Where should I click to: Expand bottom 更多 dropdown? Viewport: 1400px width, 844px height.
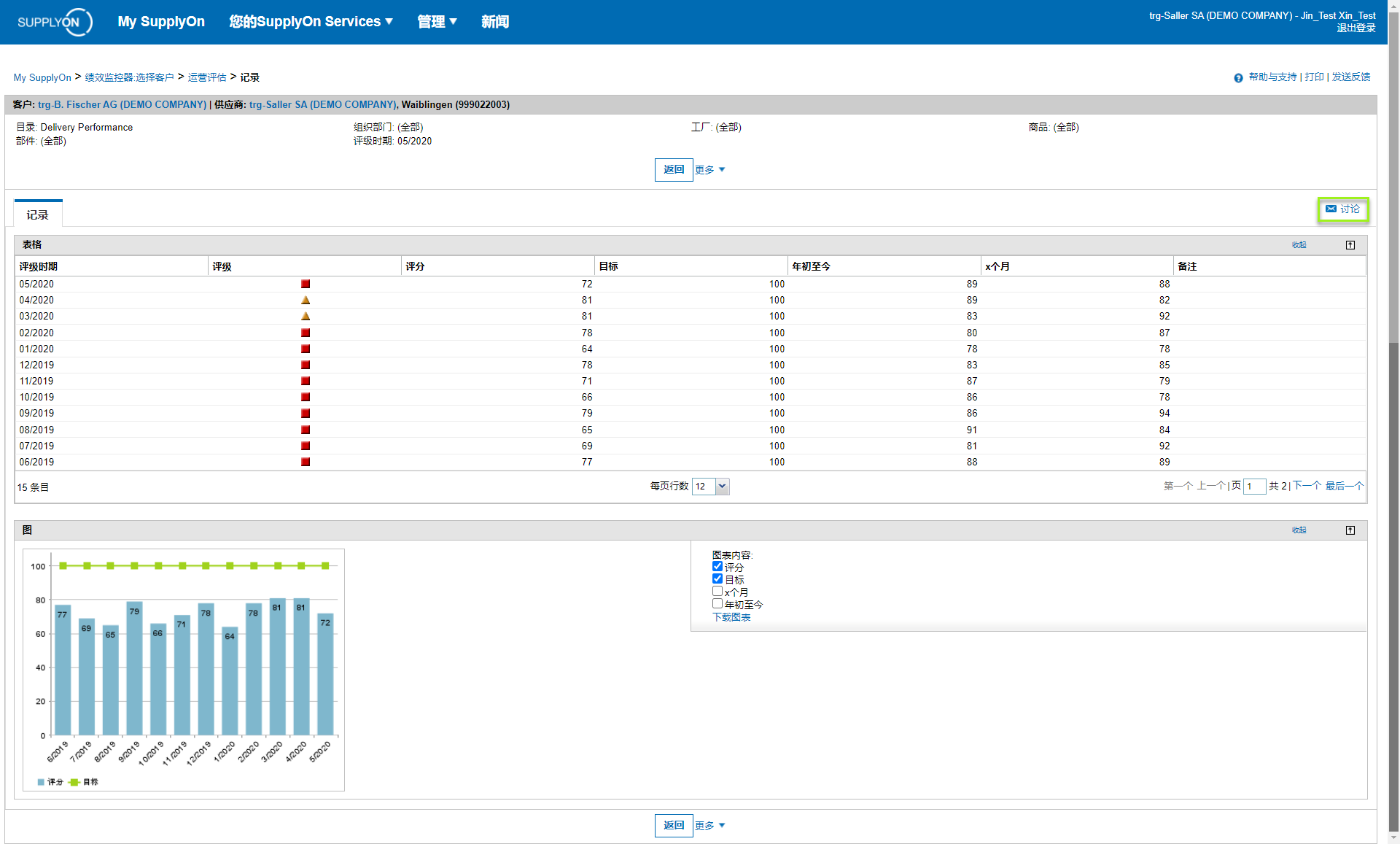pos(710,826)
